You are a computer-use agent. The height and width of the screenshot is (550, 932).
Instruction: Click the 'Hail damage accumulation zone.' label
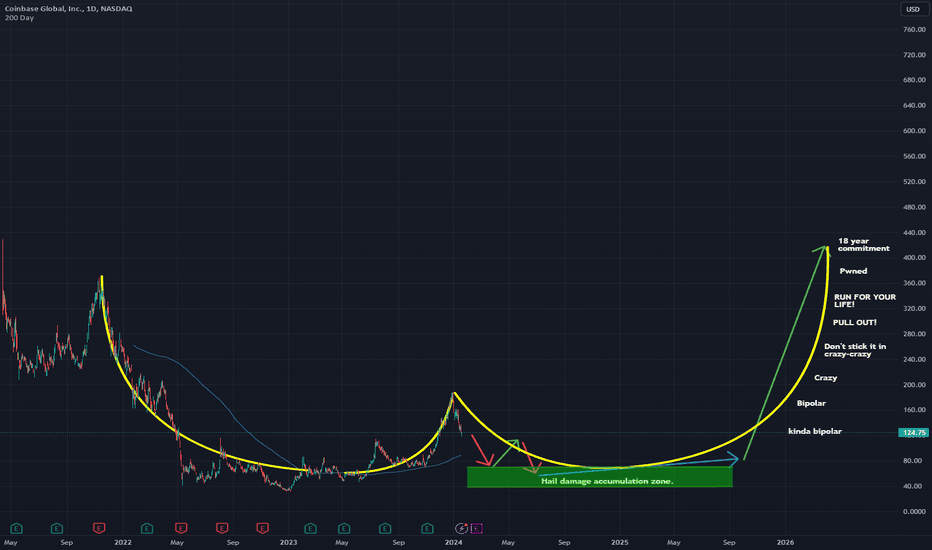click(x=607, y=481)
